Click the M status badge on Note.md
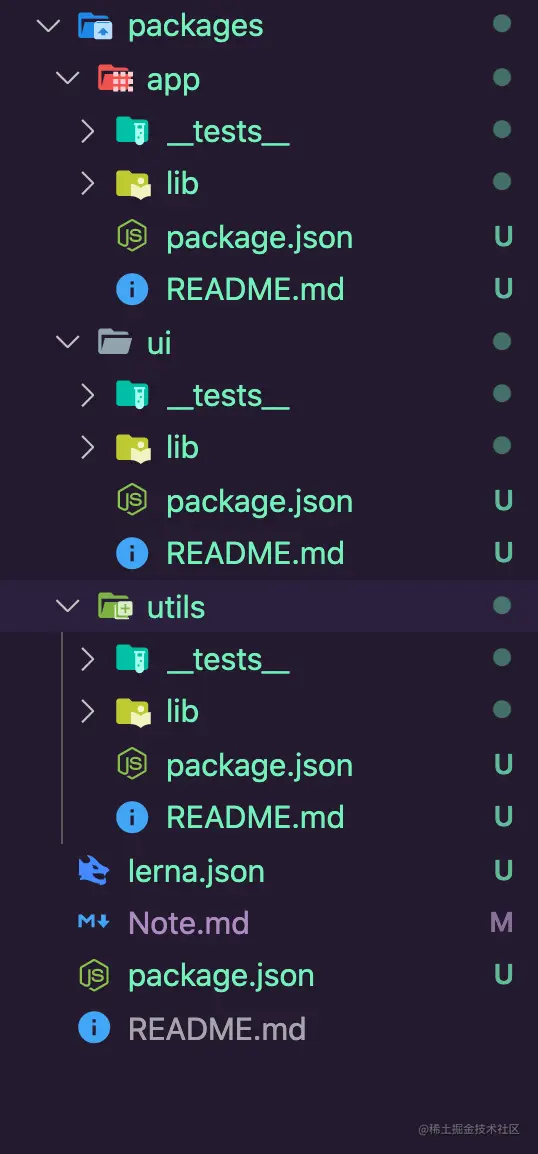 (x=501, y=922)
